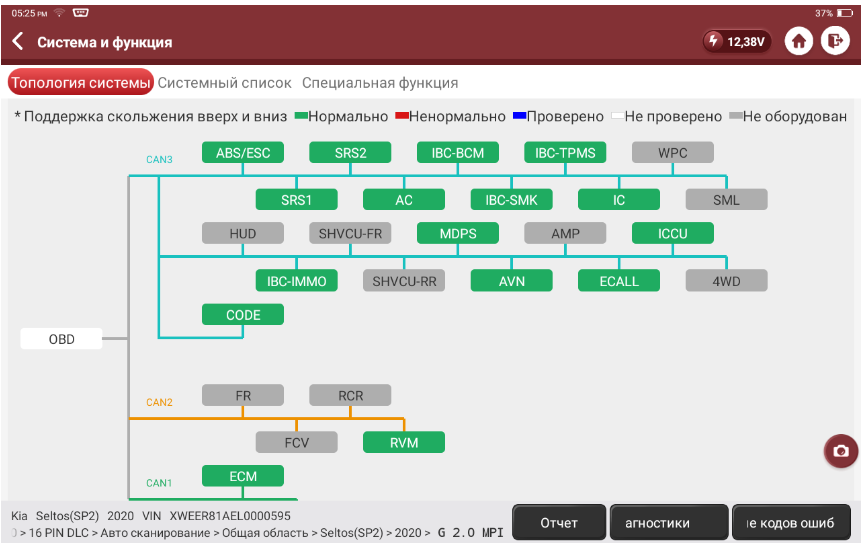Tap the IBC-TPMS module node

[565, 153]
